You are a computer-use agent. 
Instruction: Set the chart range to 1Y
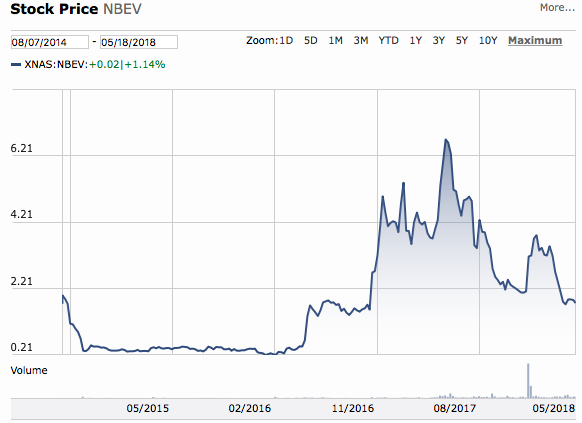coord(416,40)
